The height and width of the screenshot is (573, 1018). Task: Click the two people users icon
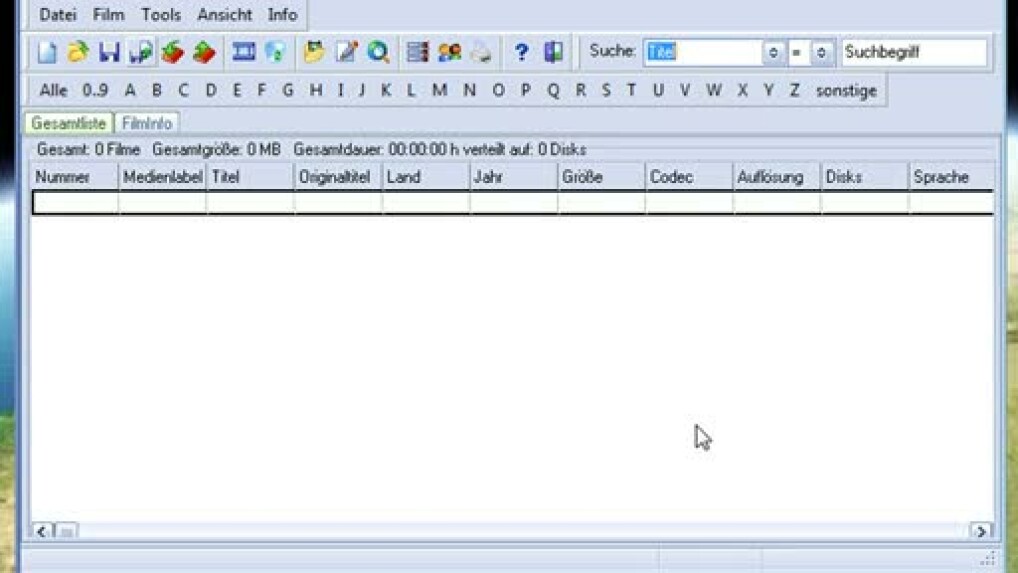pos(449,52)
